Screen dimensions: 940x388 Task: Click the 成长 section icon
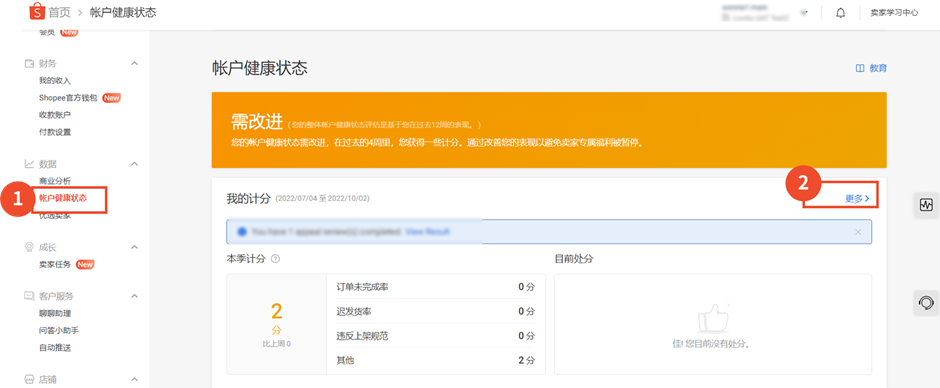click(x=29, y=247)
